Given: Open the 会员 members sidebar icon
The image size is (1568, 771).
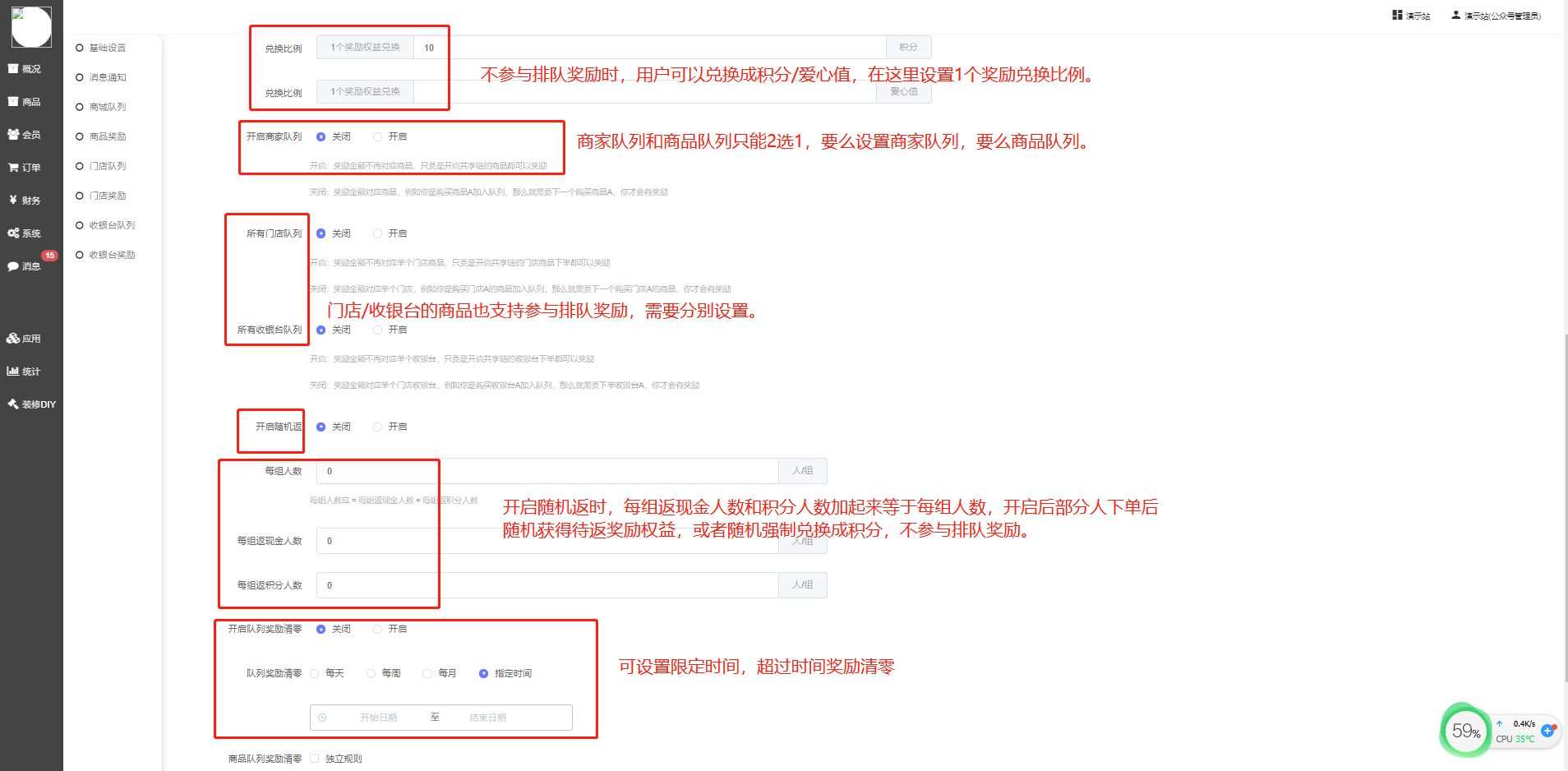Looking at the screenshot, I should click(13, 135).
